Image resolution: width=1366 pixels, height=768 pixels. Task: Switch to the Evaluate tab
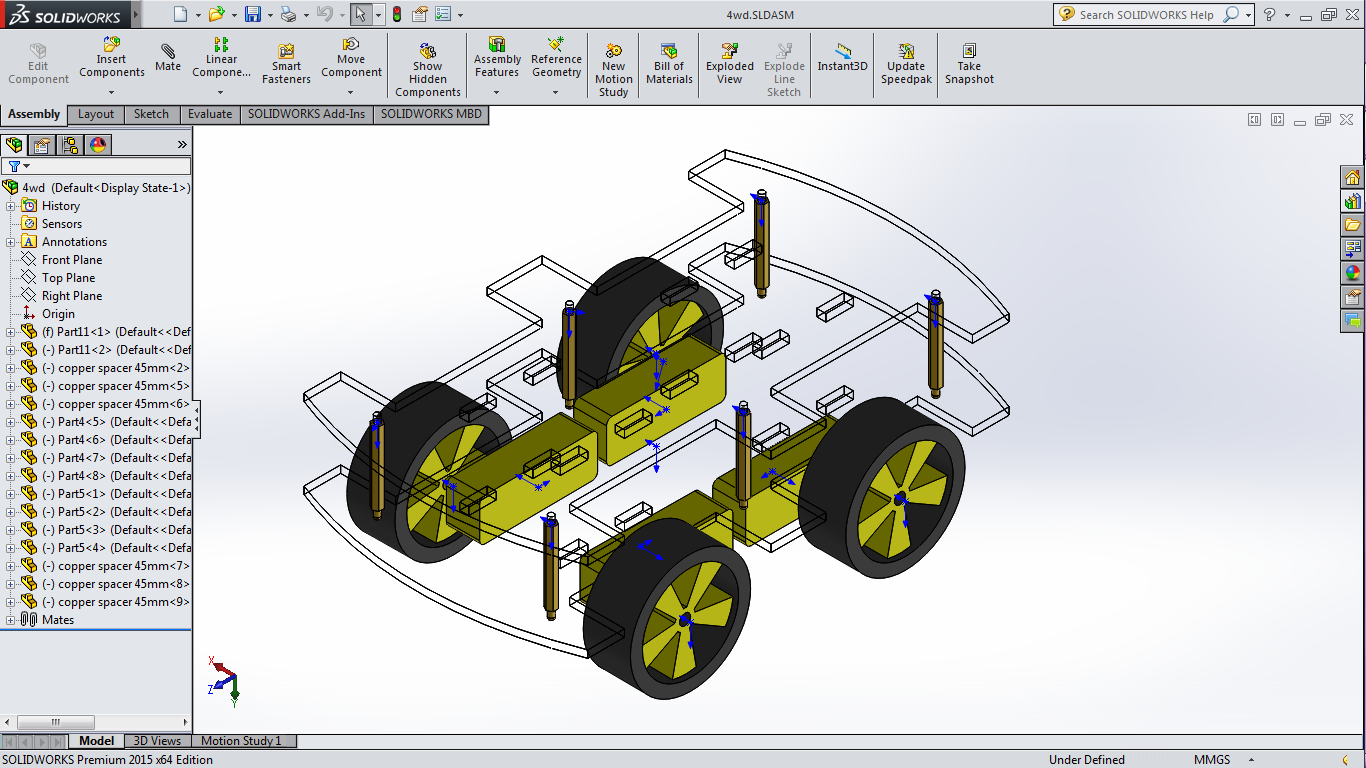(209, 114)
